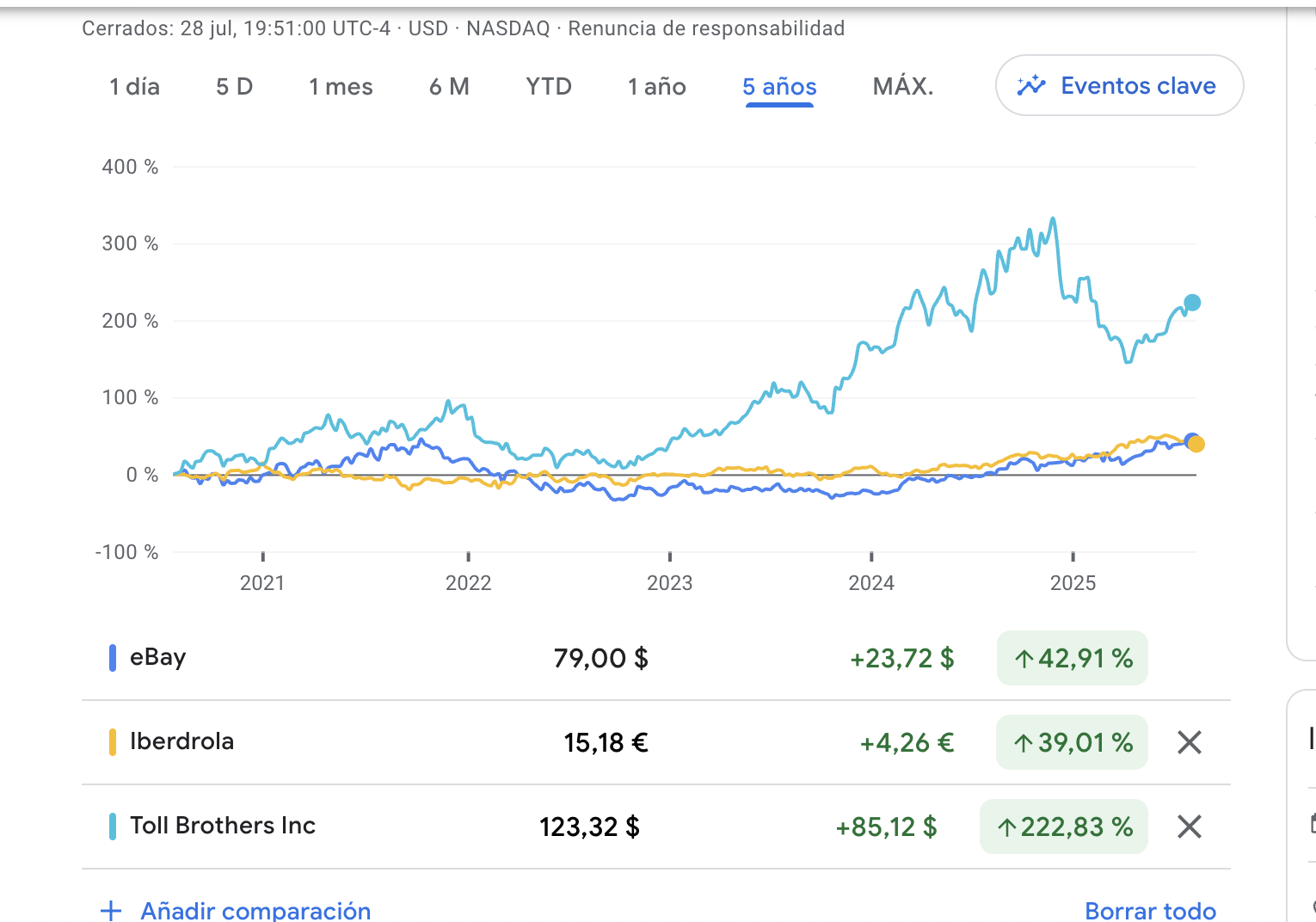Toggle the Eventos clave button

pos(1119,85)
